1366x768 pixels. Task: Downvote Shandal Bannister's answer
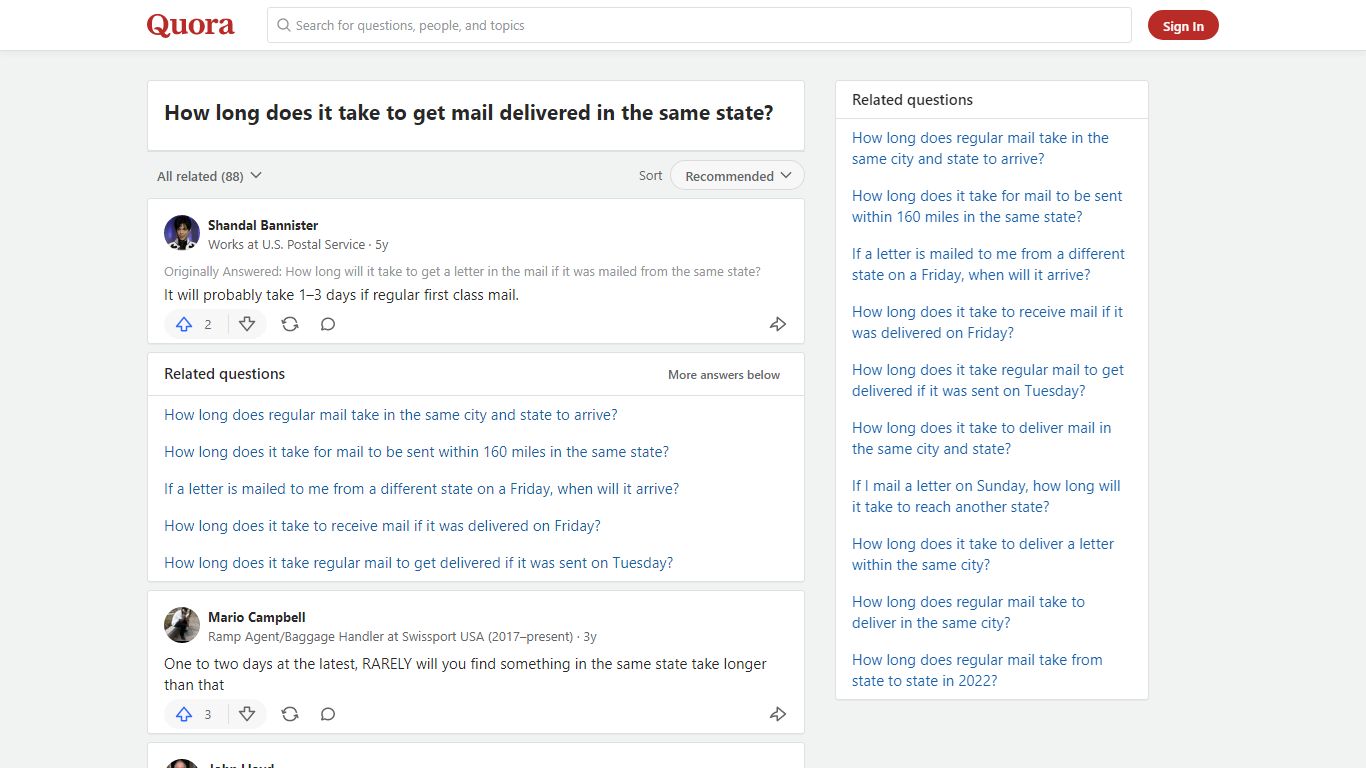point(247,324)
